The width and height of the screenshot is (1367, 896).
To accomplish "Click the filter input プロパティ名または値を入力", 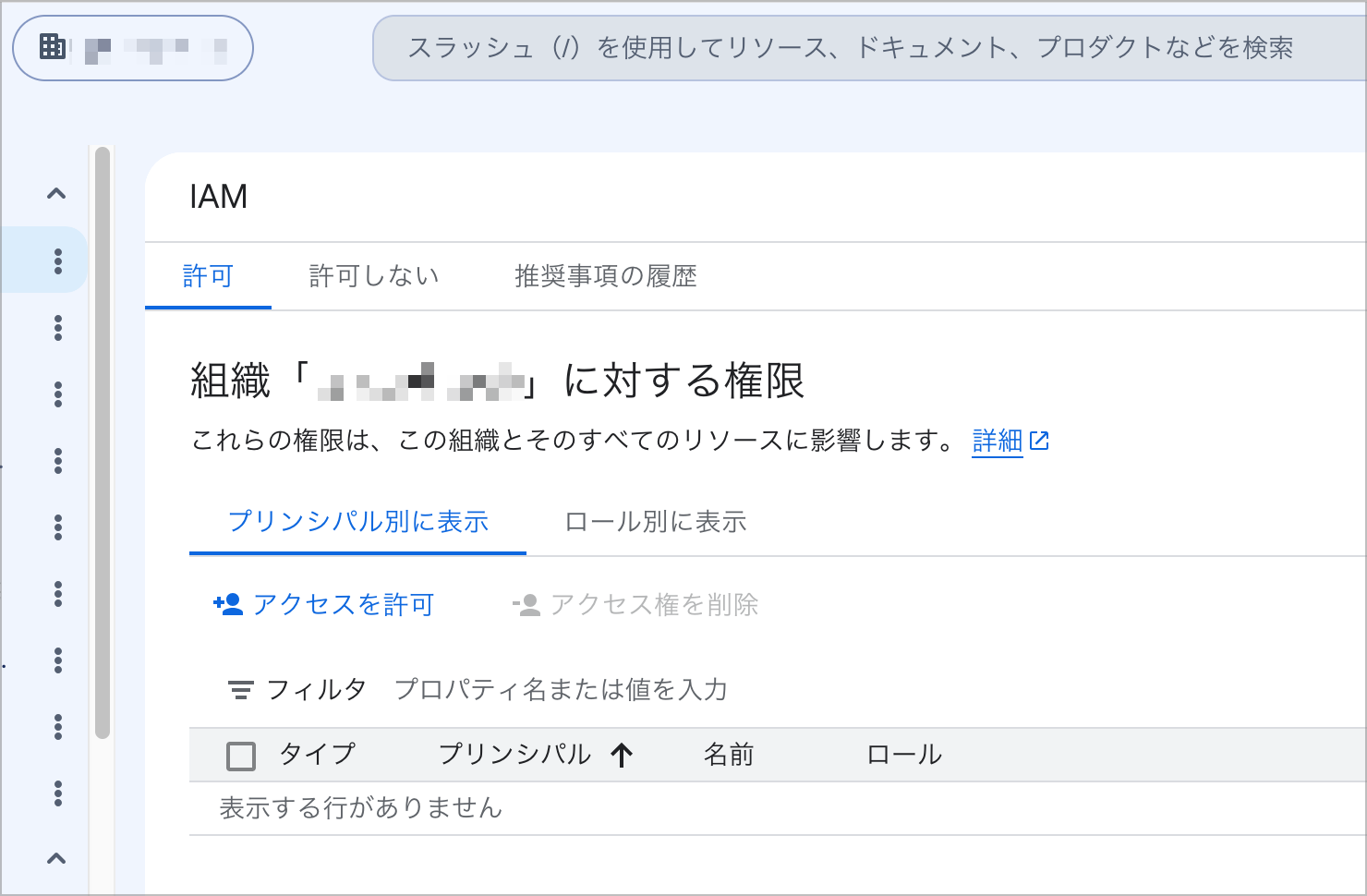I will point(562,690).
